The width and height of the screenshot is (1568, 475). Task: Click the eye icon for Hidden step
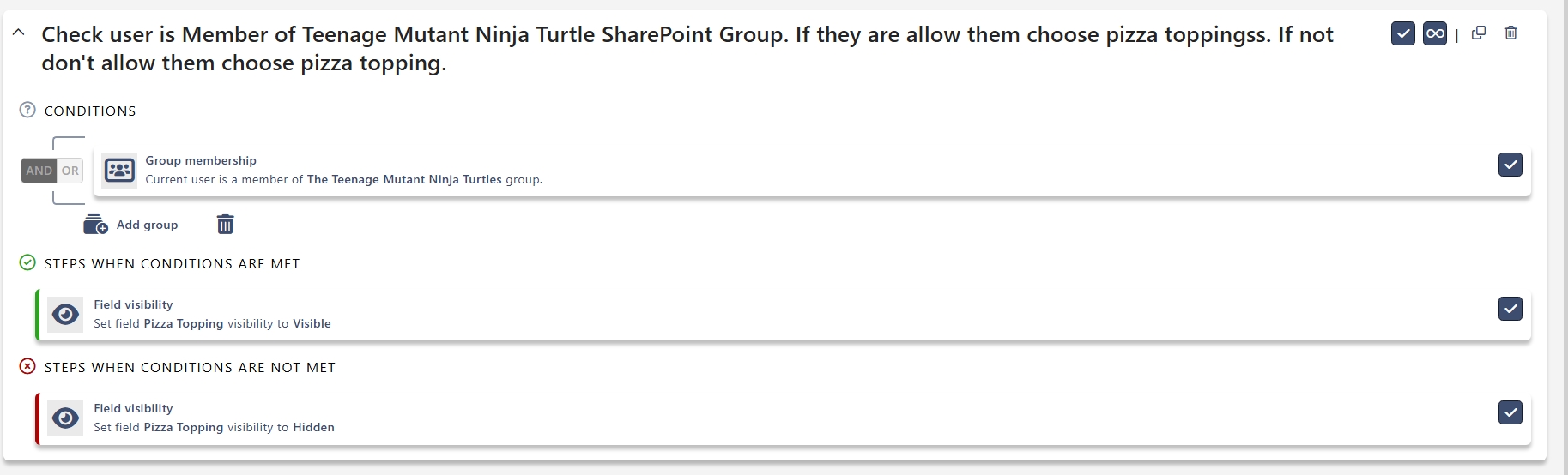pyautogui.click(x=65, y=418)
